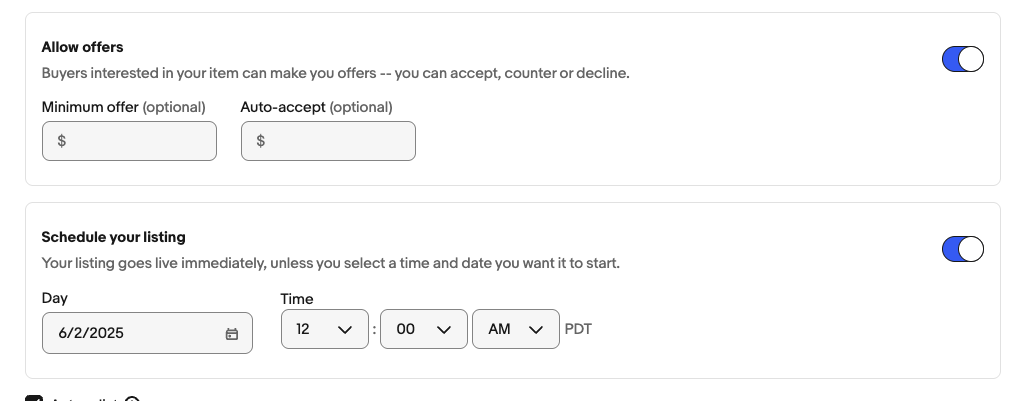Click the Auto-accept (optional) label
Screen dimensions: 1022x401
point(316,107)
